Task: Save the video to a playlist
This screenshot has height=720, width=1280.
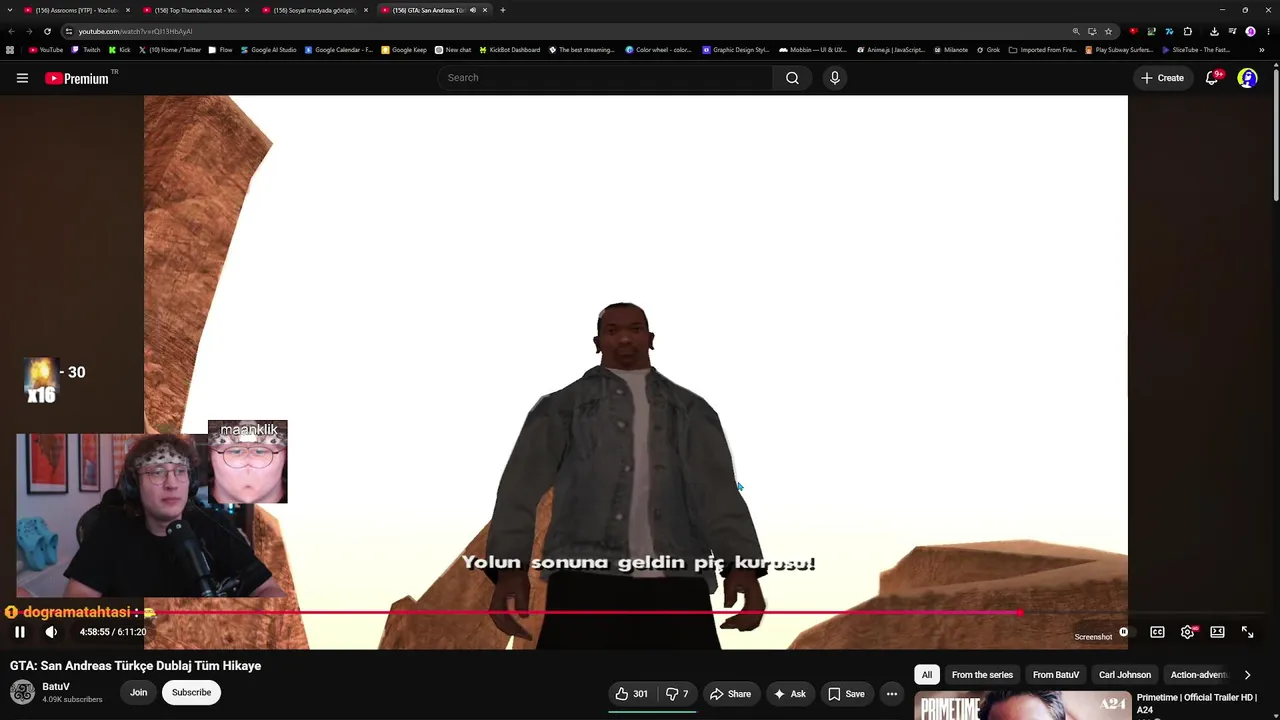Action: point(846,694)
